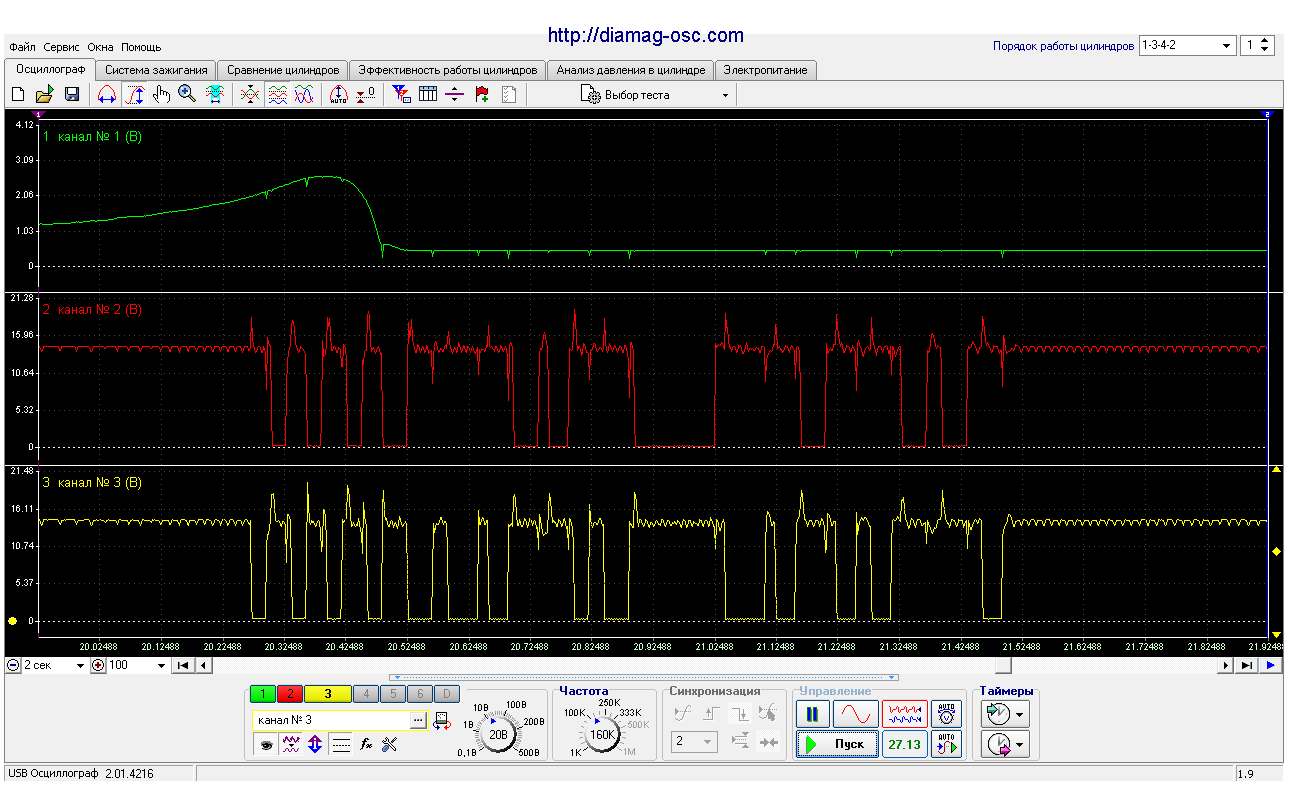Increase the cylinder number stepper value
This screenshot has height=786, width=1296.
[1265, 41]
